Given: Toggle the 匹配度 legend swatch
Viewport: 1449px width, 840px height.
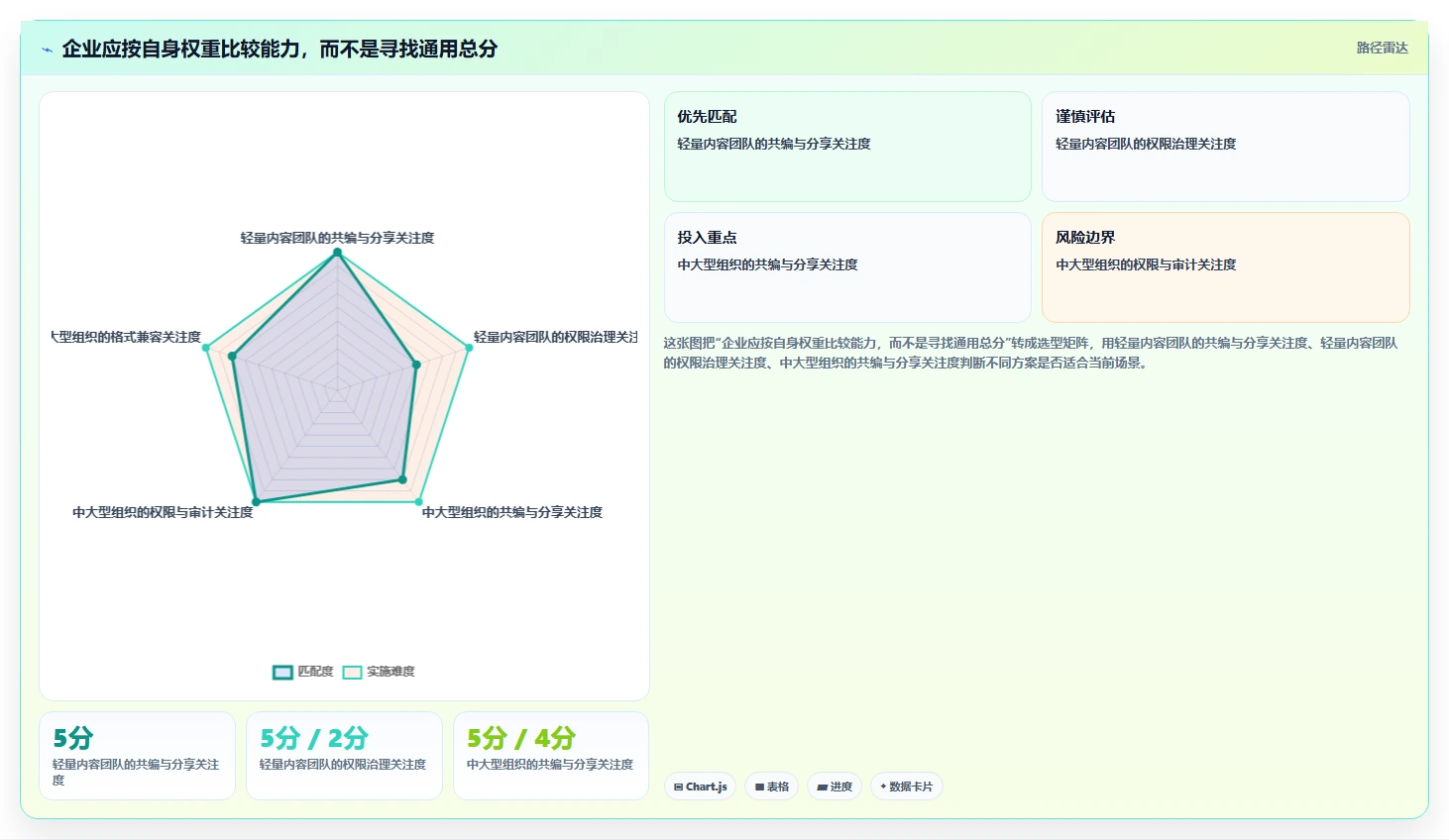Looking at the screenshot, I should (x=282, y=672).
